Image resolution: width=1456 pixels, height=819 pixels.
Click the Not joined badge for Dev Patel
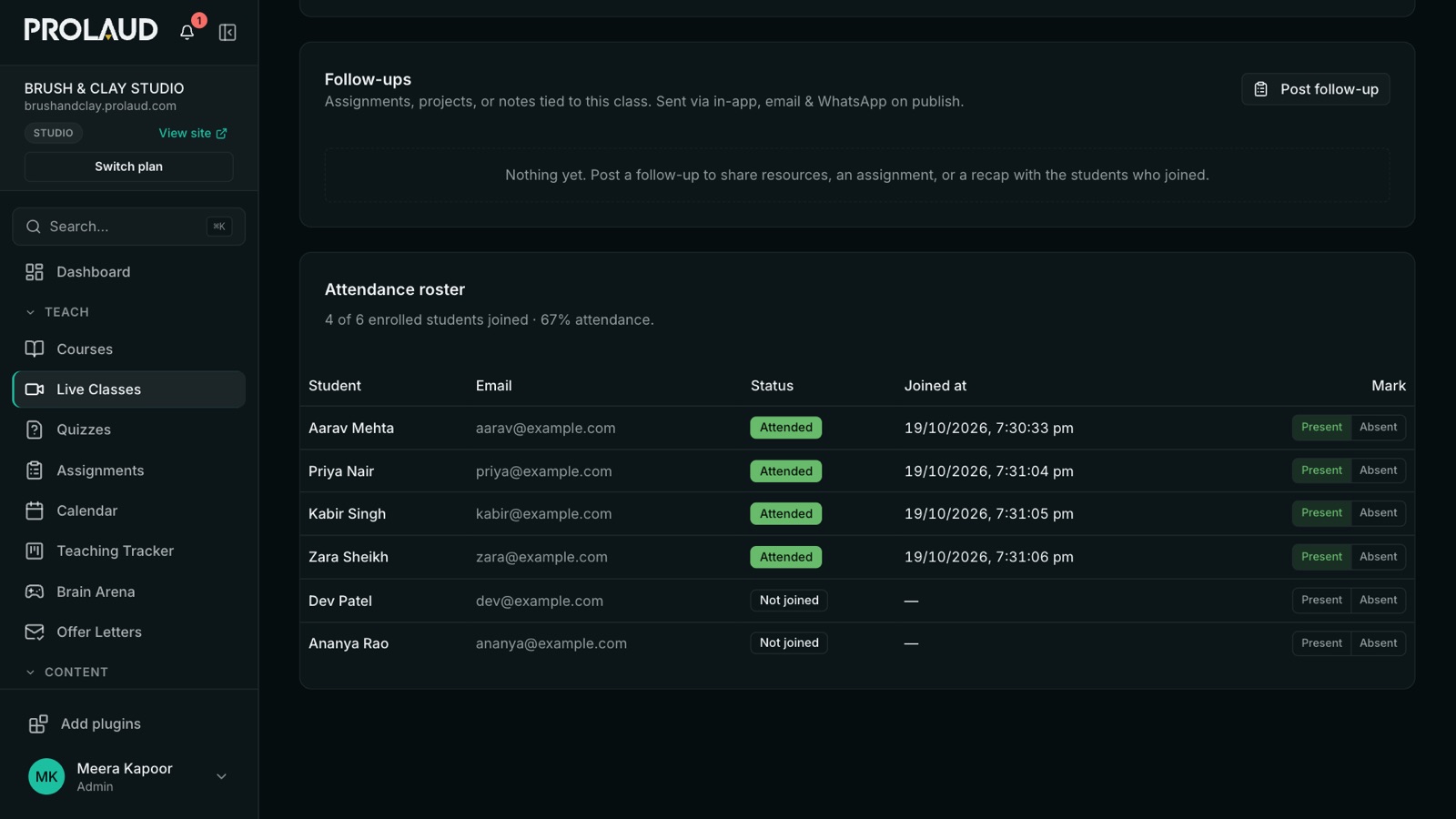(x=789, y=601)
